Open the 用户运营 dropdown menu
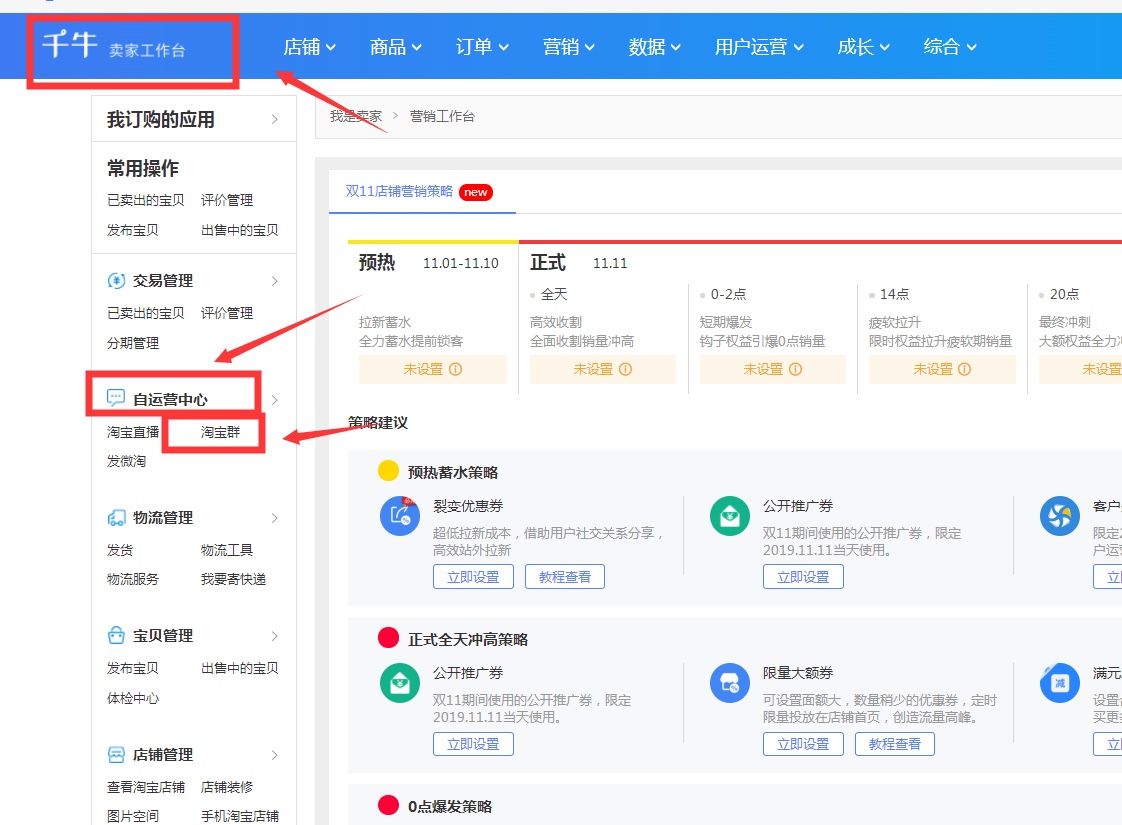Viewport: 1122px width, 825px height. pos(759,47)
